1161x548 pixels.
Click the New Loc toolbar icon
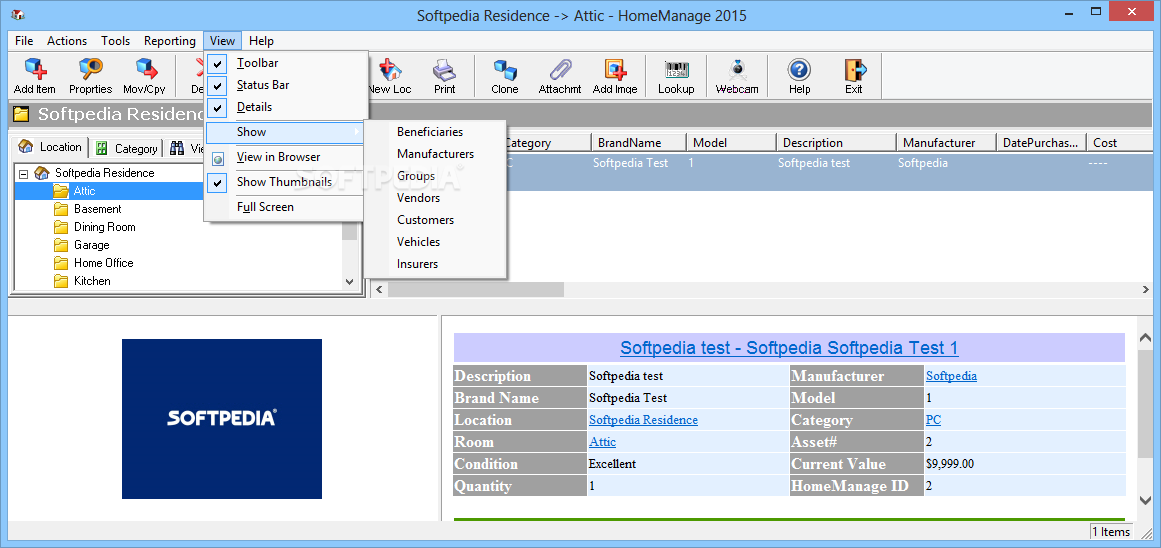389,70
